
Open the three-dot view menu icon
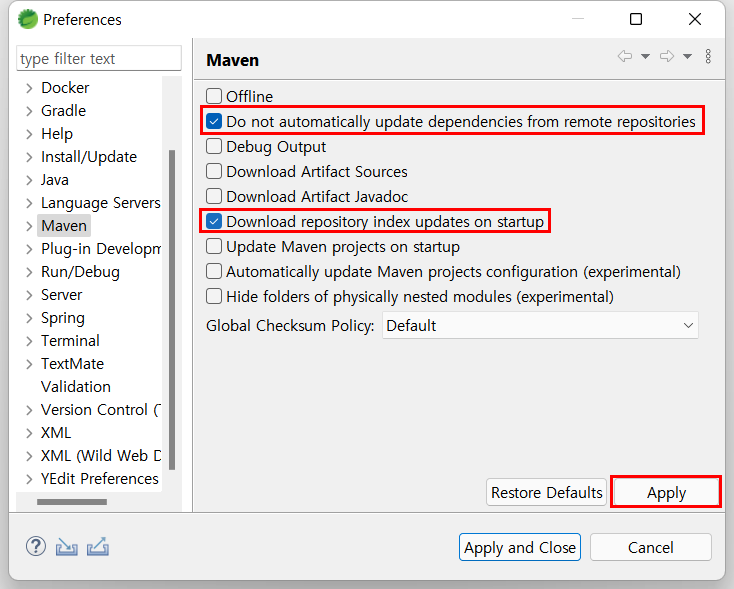coord(708,56)
